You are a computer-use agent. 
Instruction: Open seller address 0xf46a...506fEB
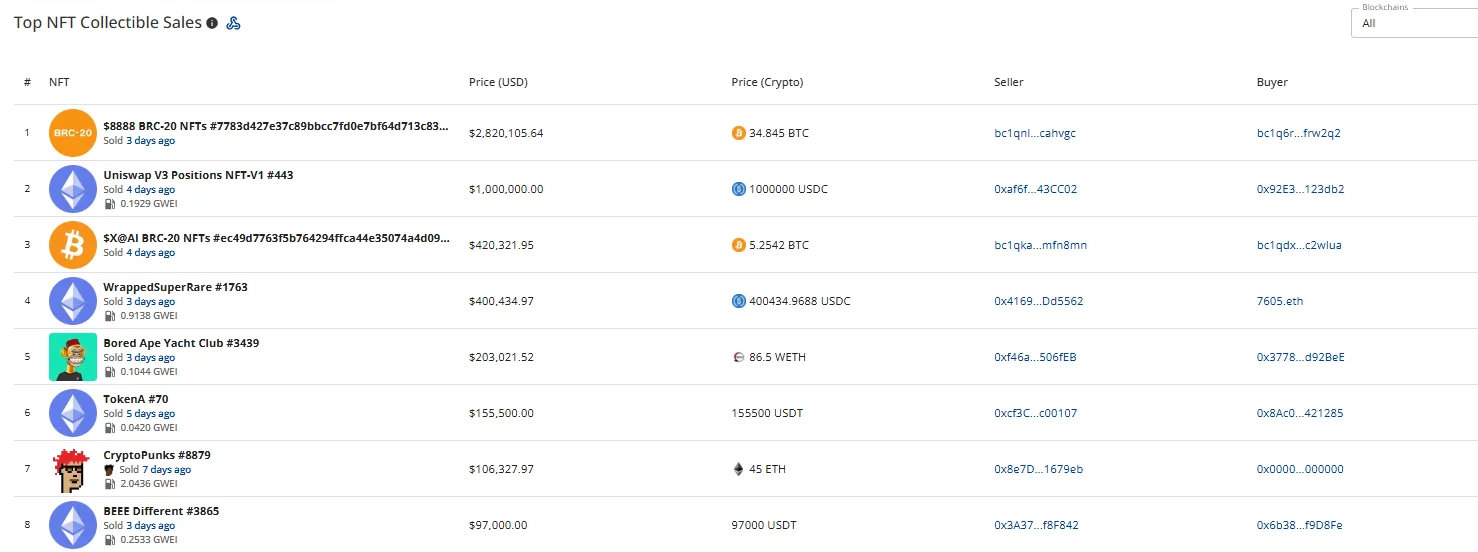pos(1035,357)
